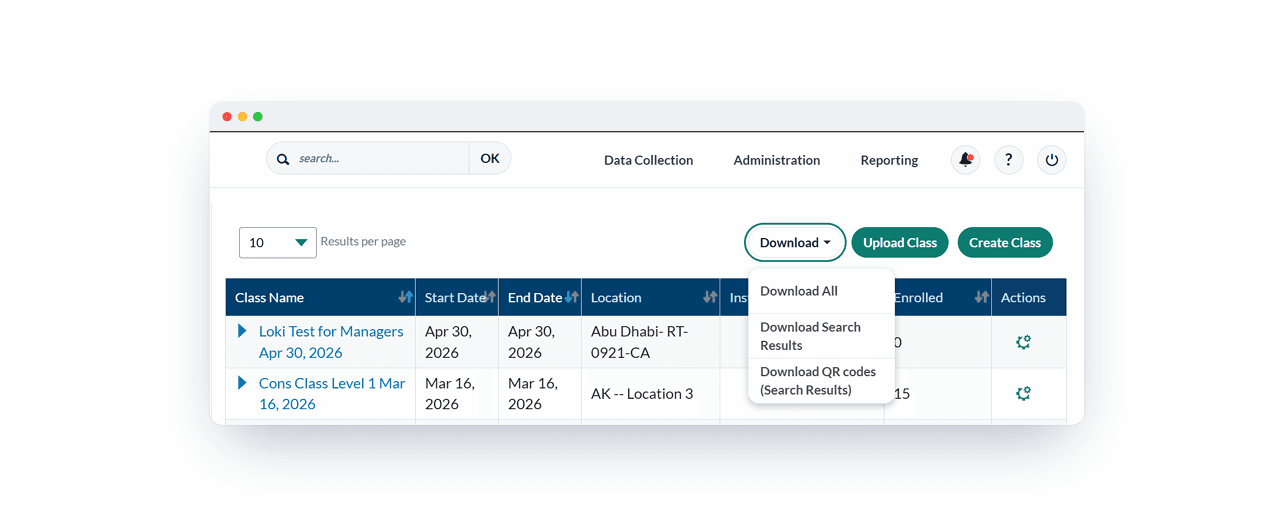The width and height of the screenshot is (1269, 525).
Task: Click the Results per page label
Action: [363, 242]
